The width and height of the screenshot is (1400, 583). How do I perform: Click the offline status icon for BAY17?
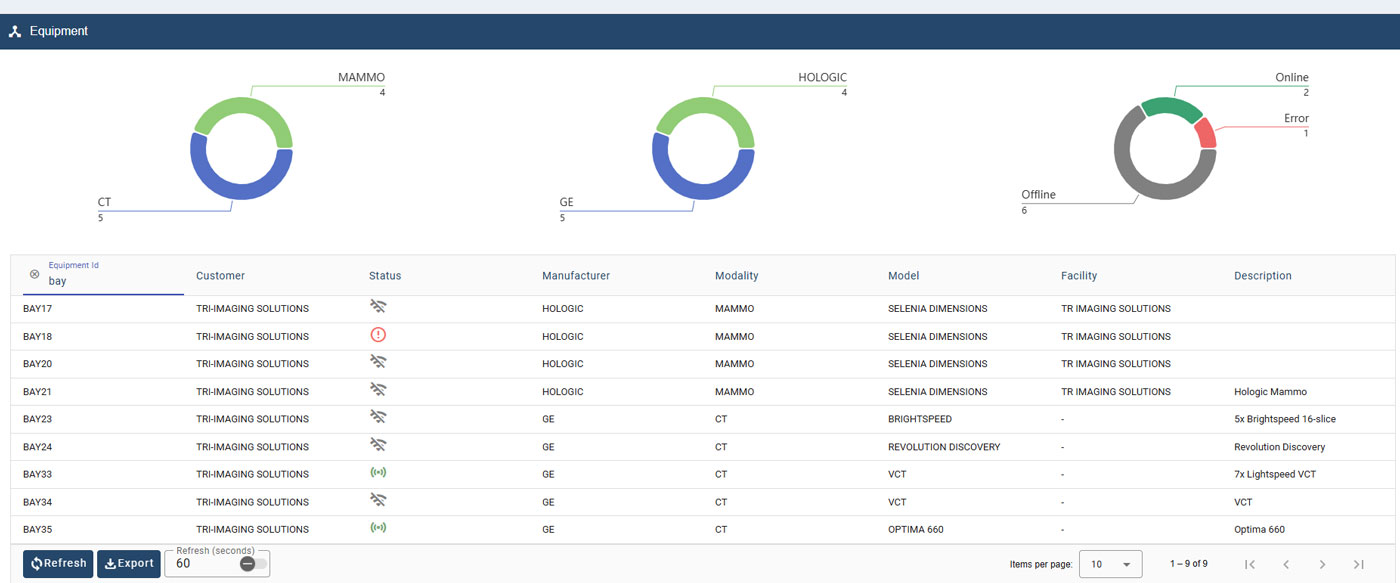coord(377,307)
